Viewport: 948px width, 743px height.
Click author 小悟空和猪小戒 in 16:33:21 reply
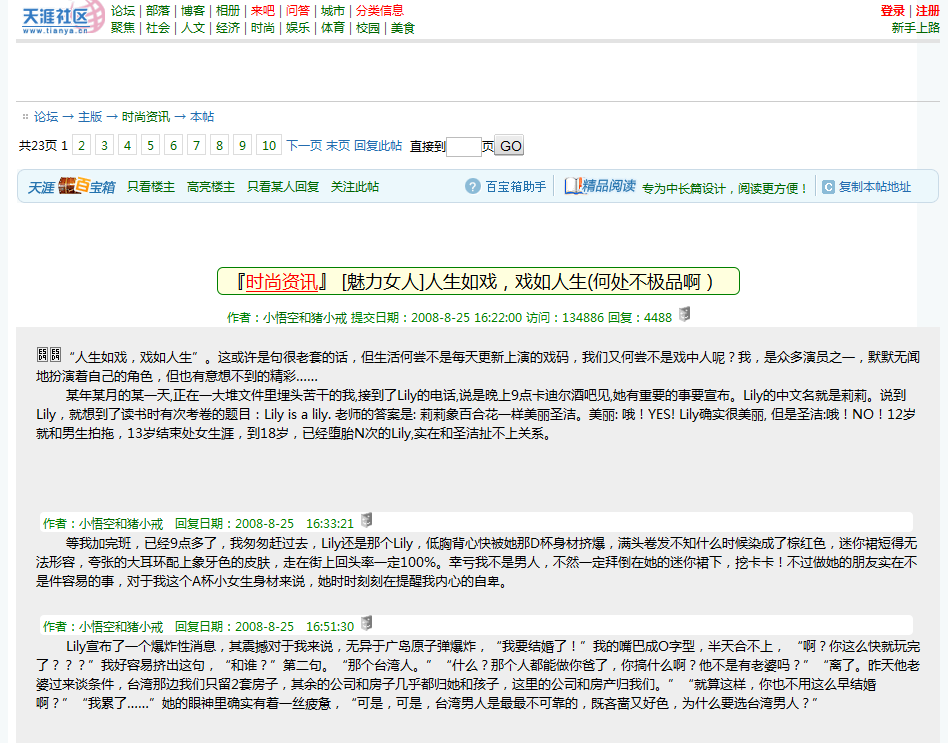(x=121, y=524)
